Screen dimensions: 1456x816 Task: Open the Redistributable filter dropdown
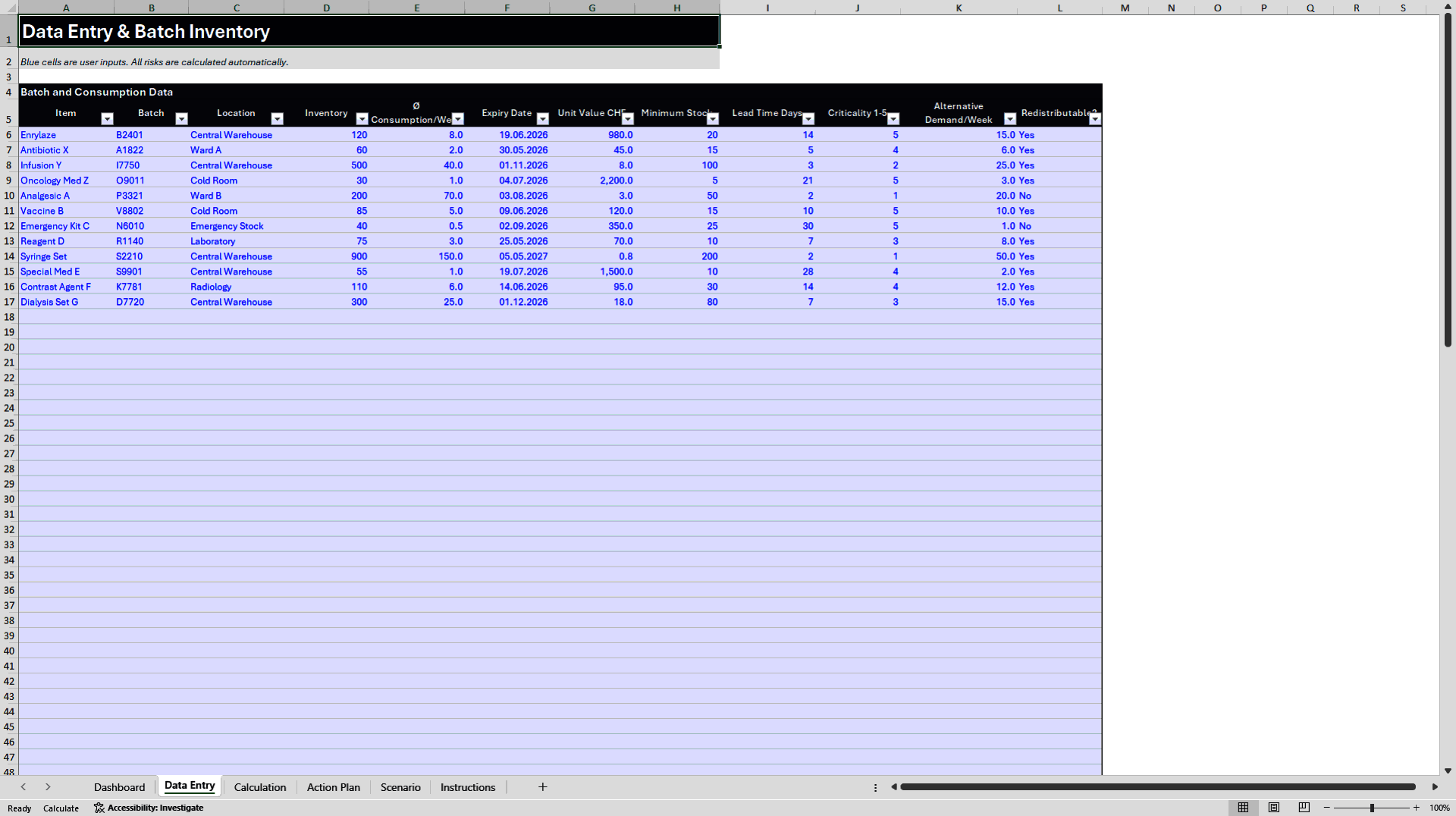[1094, 119]
